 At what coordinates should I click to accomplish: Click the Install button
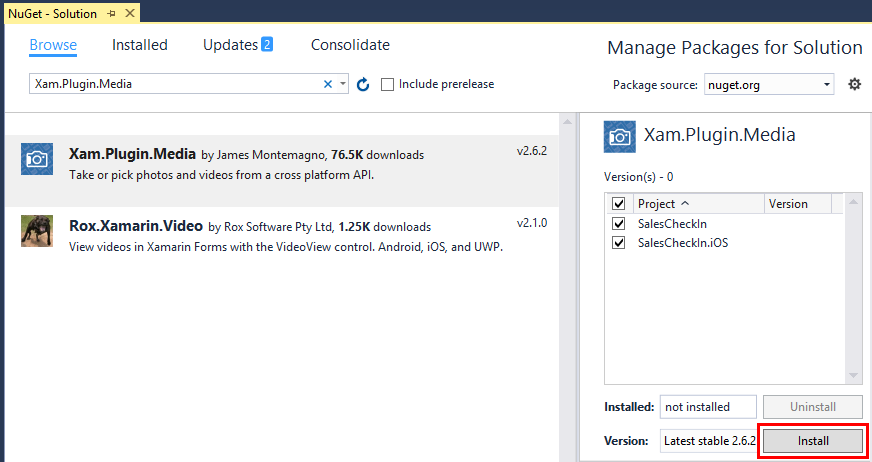[813, 441]
